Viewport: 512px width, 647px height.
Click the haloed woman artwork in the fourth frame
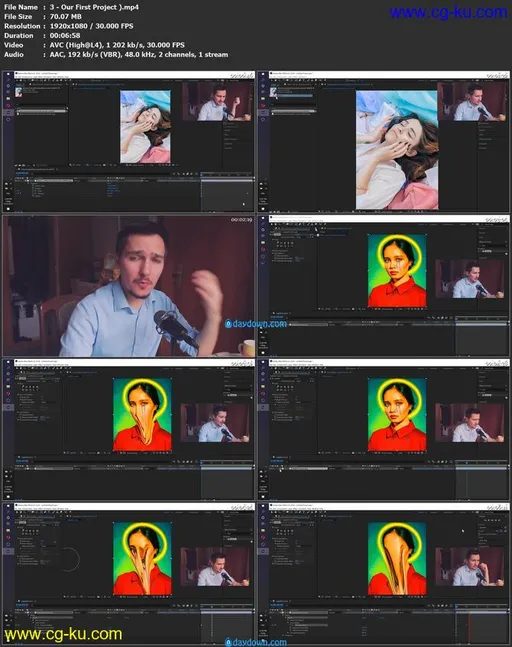pos(397,271)
